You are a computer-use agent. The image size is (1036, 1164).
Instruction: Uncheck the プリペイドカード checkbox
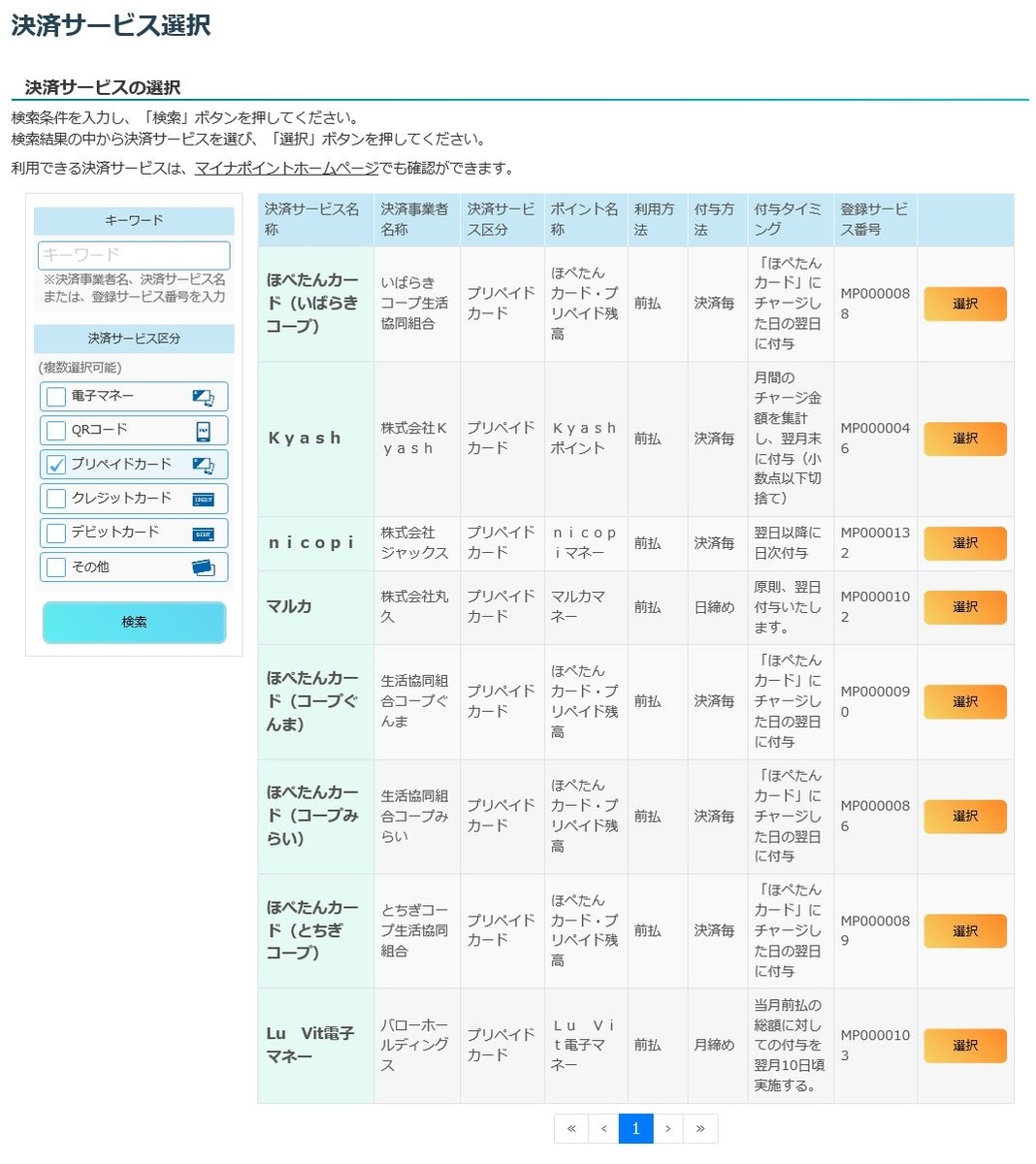[x=56, y=465]
